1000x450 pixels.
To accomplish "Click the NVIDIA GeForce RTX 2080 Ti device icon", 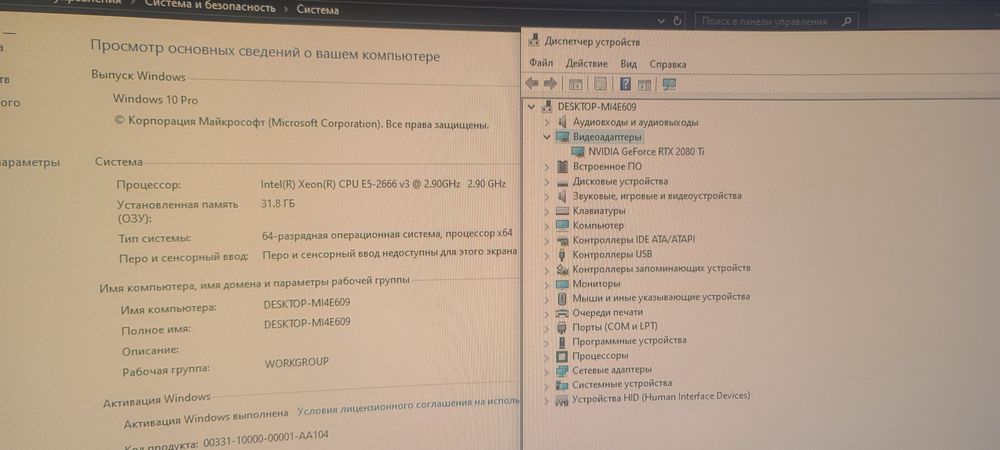I will point(578,152).
